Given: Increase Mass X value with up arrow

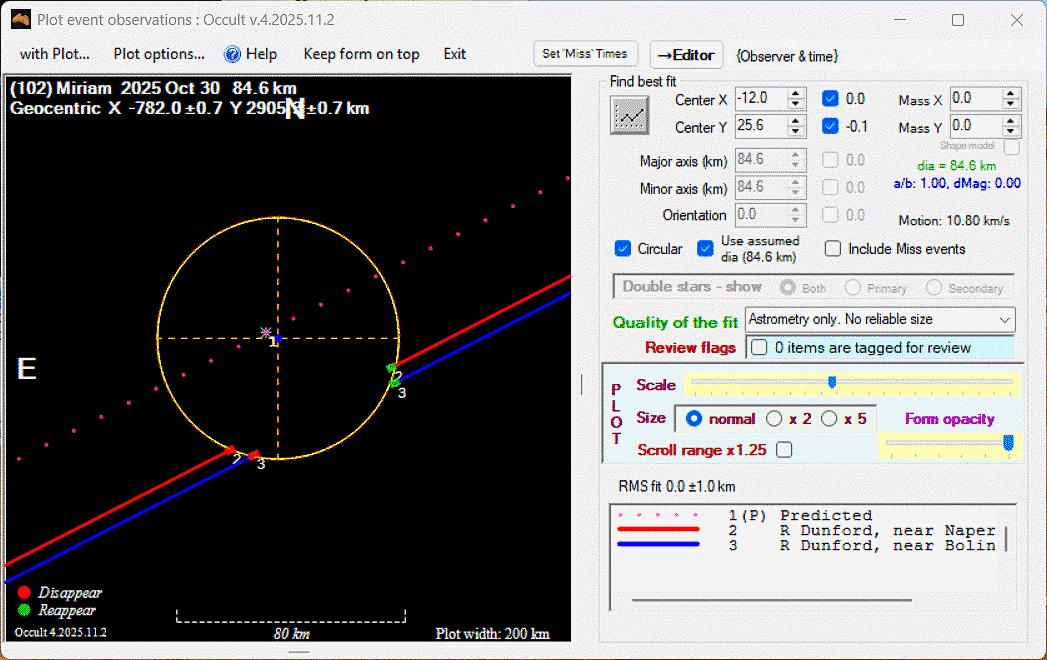Looking at the screenshot, I should click(x=1012, y=93).
